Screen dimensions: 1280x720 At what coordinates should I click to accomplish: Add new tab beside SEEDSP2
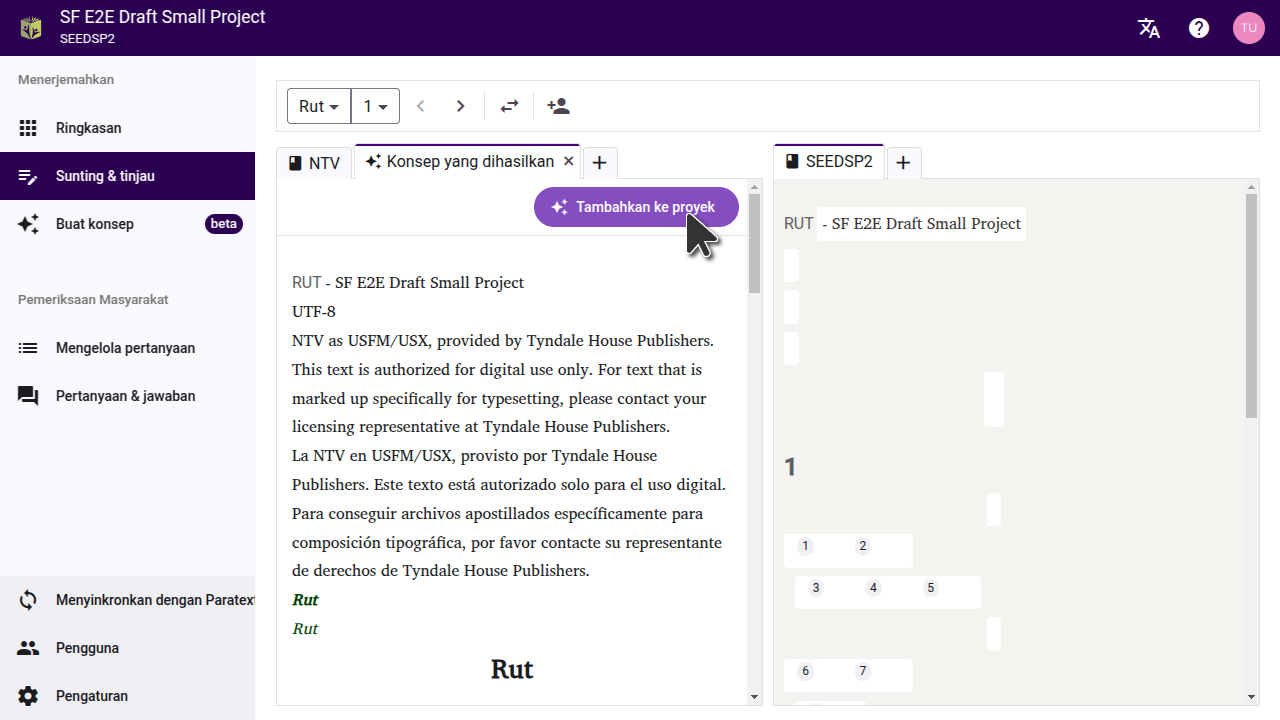click(903, 163)
